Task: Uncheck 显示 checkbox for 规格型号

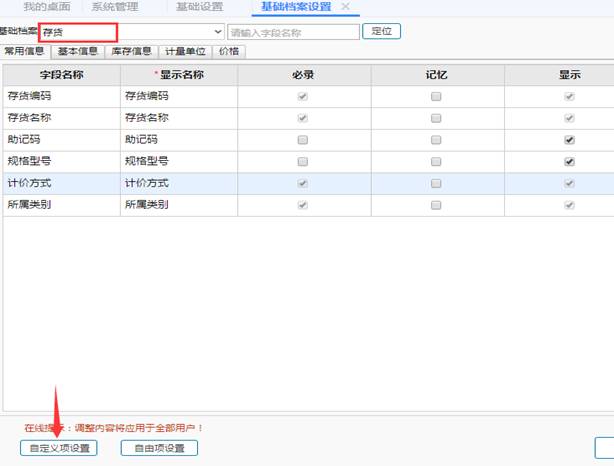Action: pos(569,162)
